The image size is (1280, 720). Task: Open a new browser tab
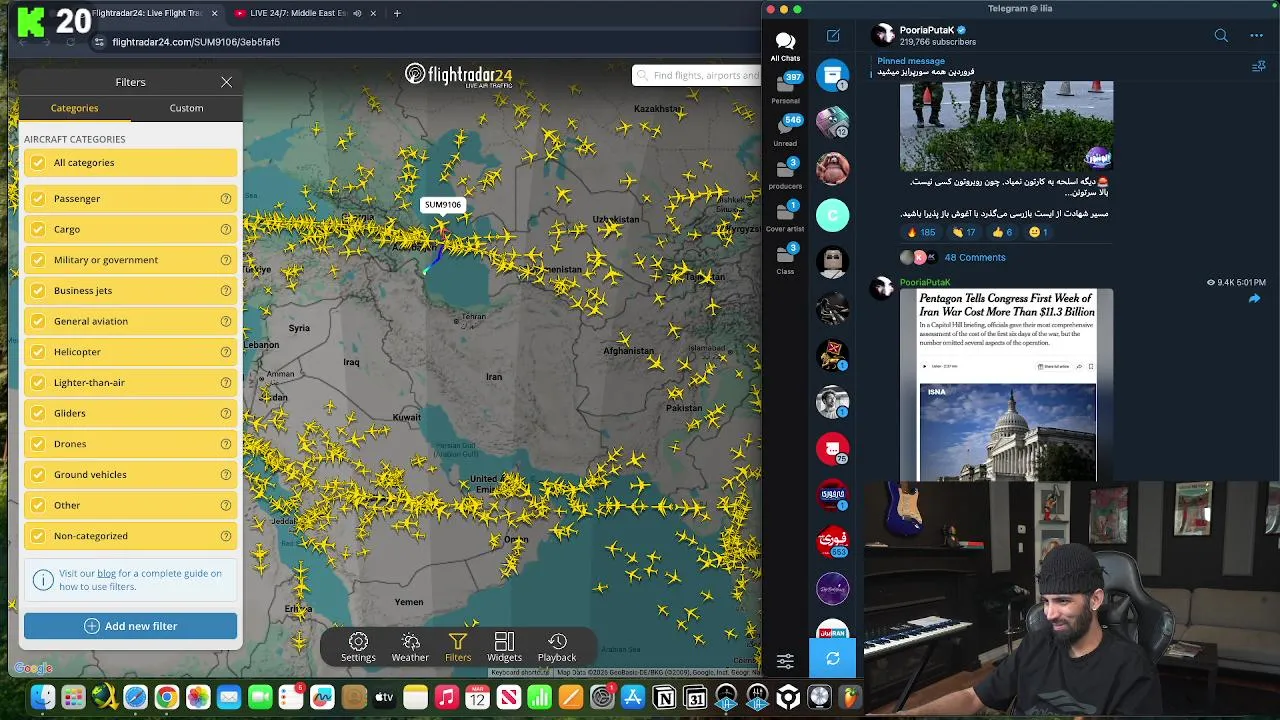[397, 13]
